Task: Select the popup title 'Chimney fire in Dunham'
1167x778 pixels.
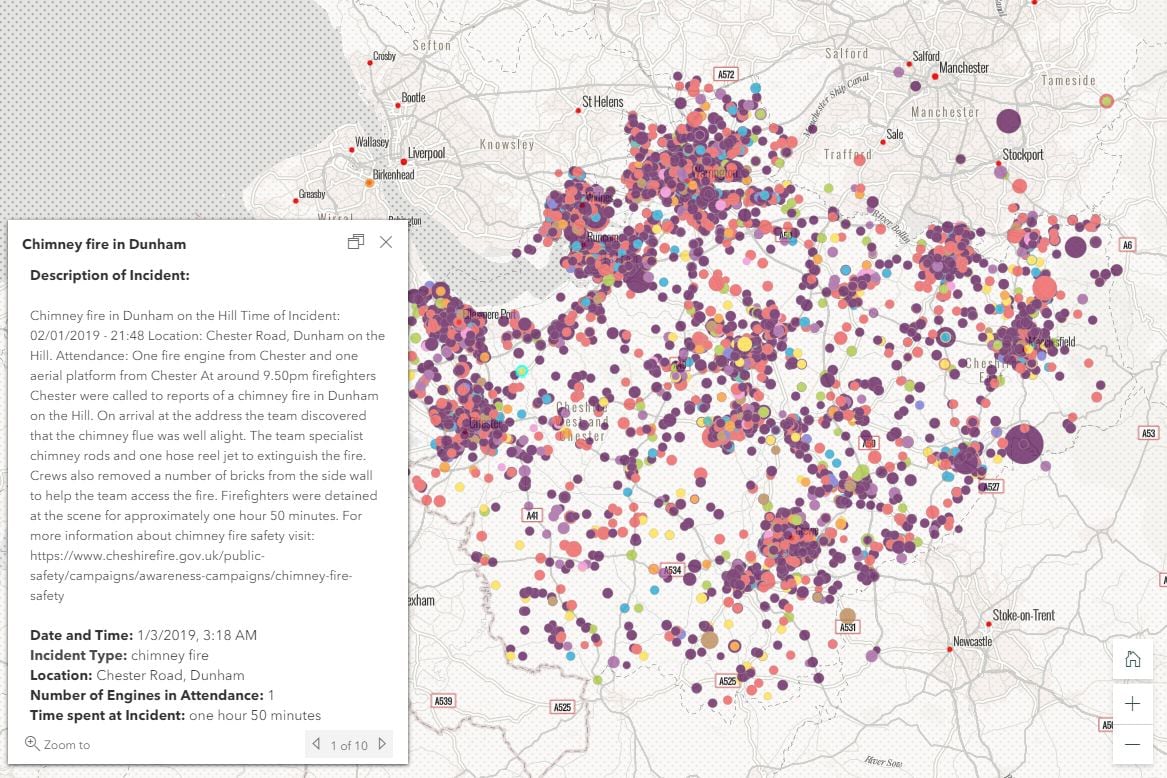Action: [x=104, y=244]
